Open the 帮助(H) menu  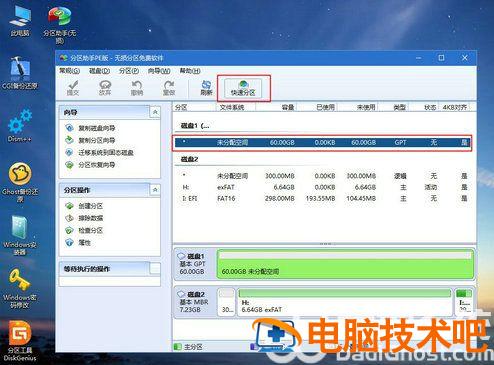click(x=190, y=71)
